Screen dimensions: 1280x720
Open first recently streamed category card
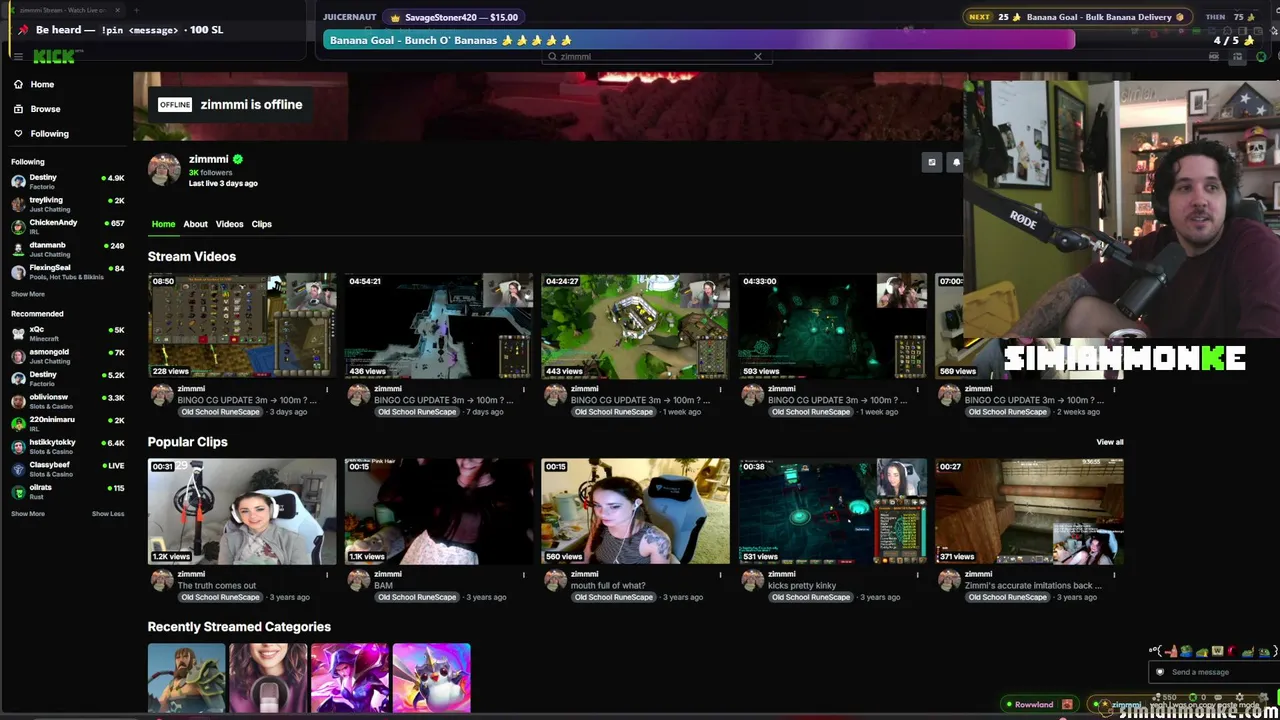[187, 678]
